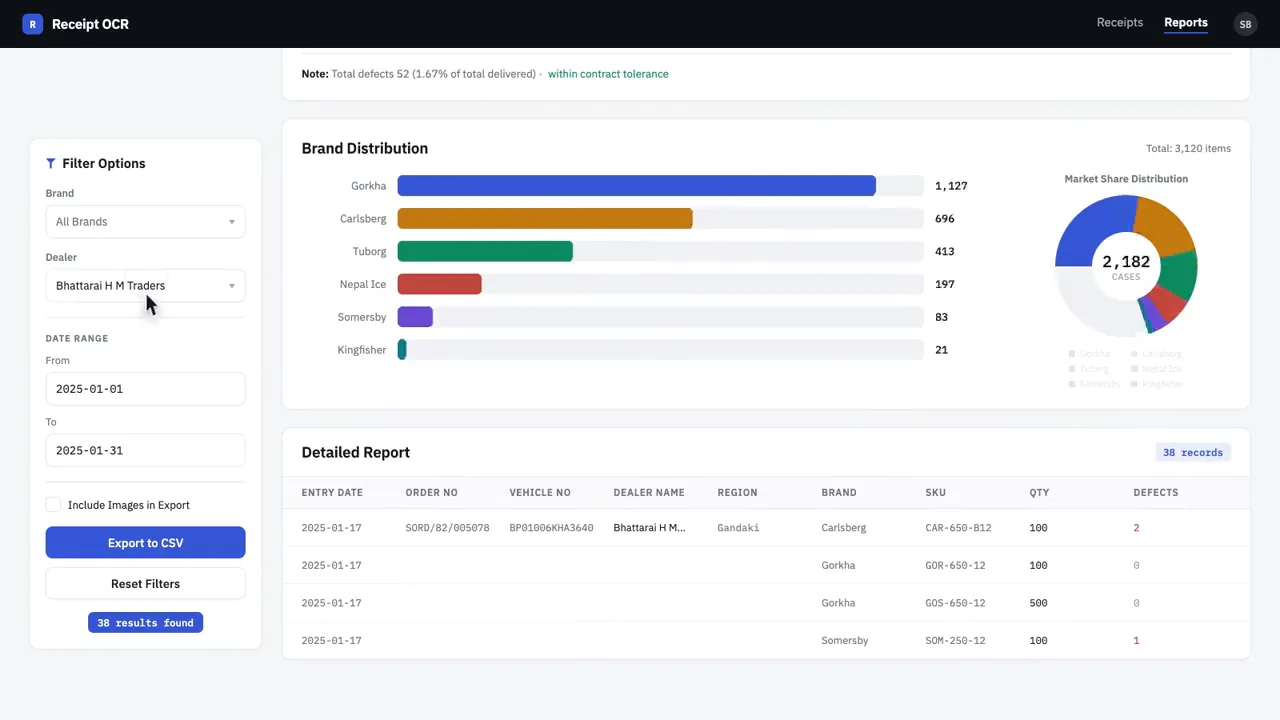Image resolution: width=1280 pixels, height=720 pixels.
Task: Click the Bhattarai H M... dealer cell
Action: pyautogui.click(x=650, y=528)
